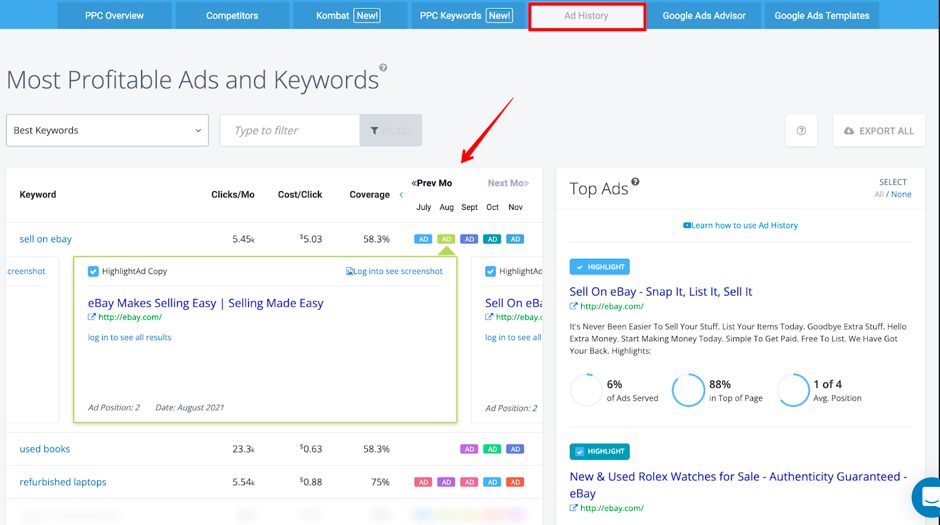Click the left chevron beside Coverage

401,195
